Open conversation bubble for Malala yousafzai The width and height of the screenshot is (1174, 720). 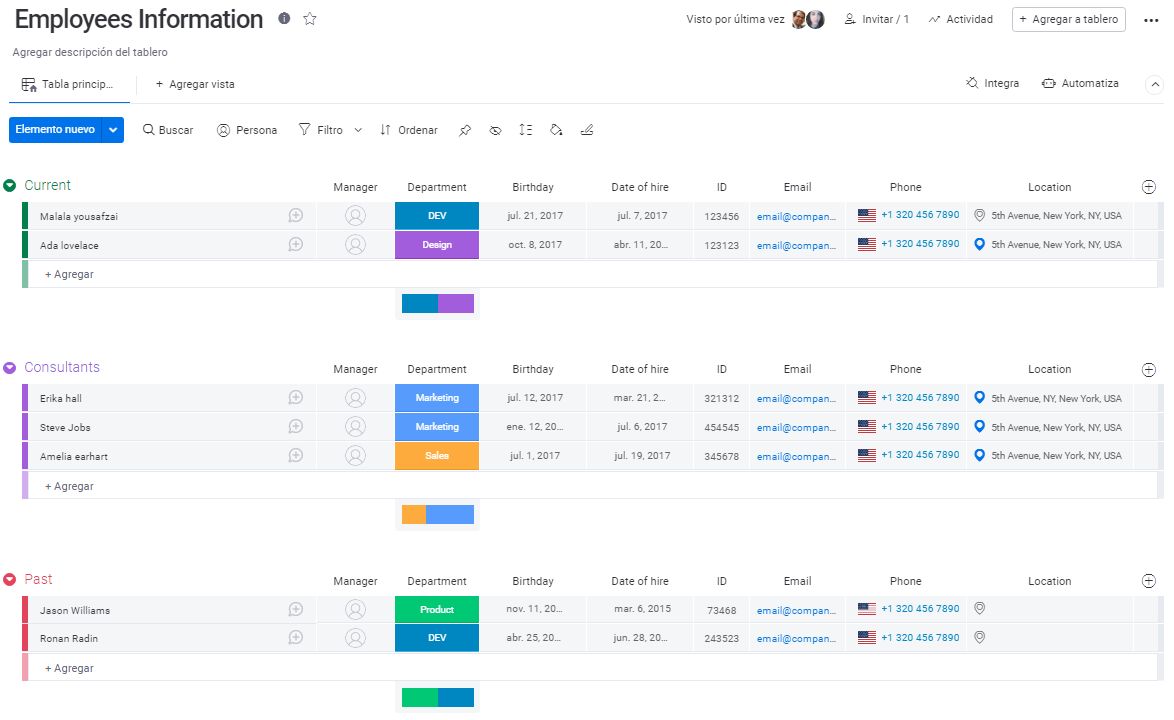click(296, 216)
